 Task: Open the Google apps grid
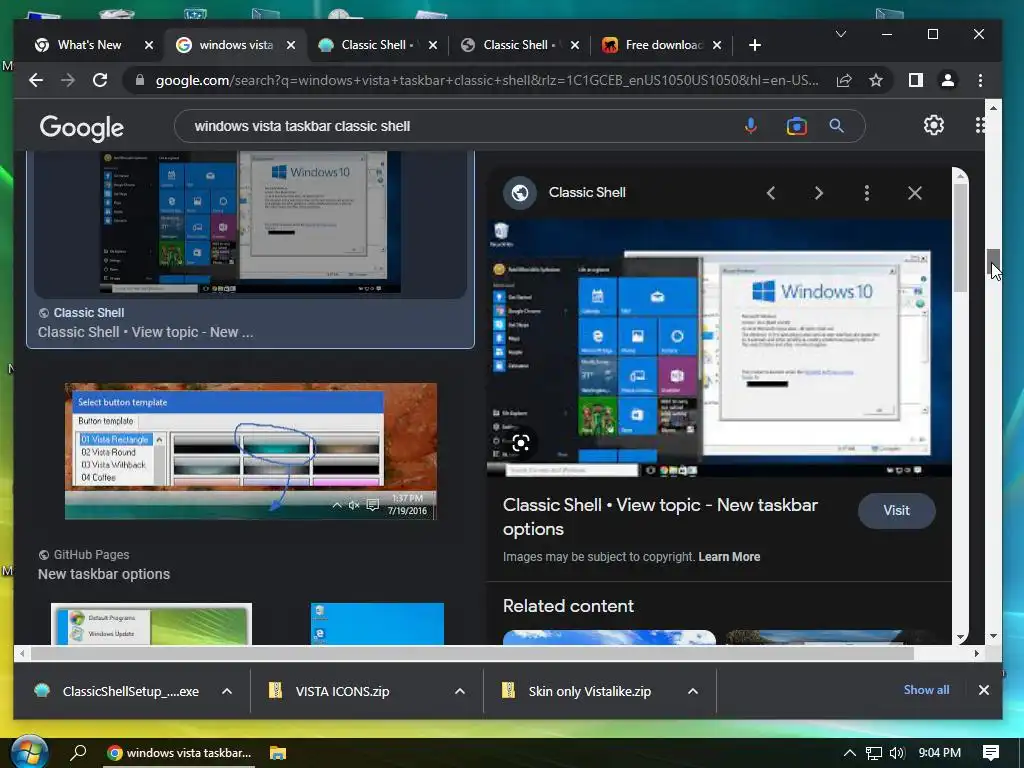(x=980, y=125)
